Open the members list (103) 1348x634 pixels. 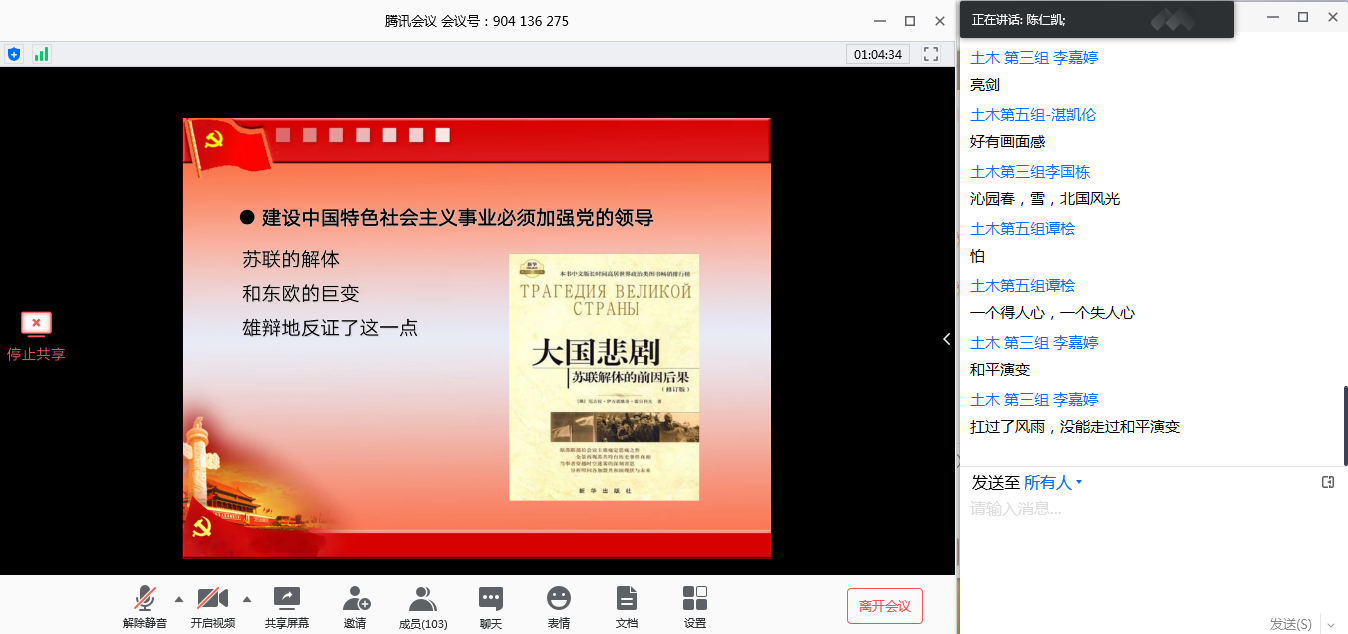pos(423,606)
